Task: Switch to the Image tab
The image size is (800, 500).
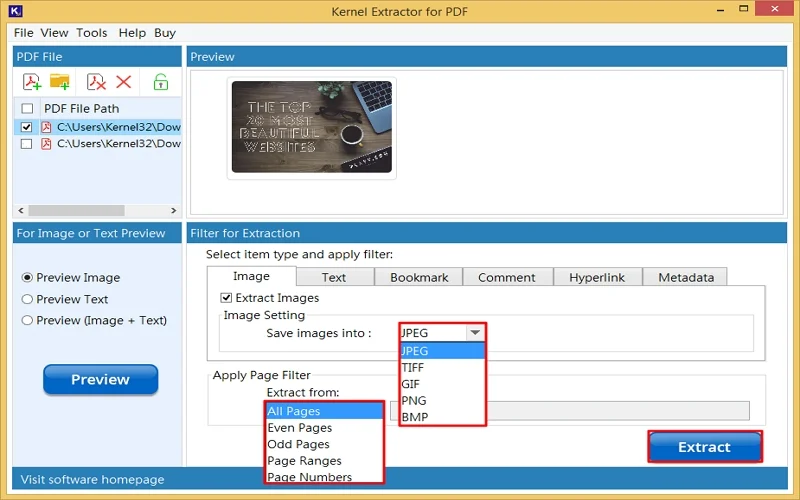Action: pos(252,276)
